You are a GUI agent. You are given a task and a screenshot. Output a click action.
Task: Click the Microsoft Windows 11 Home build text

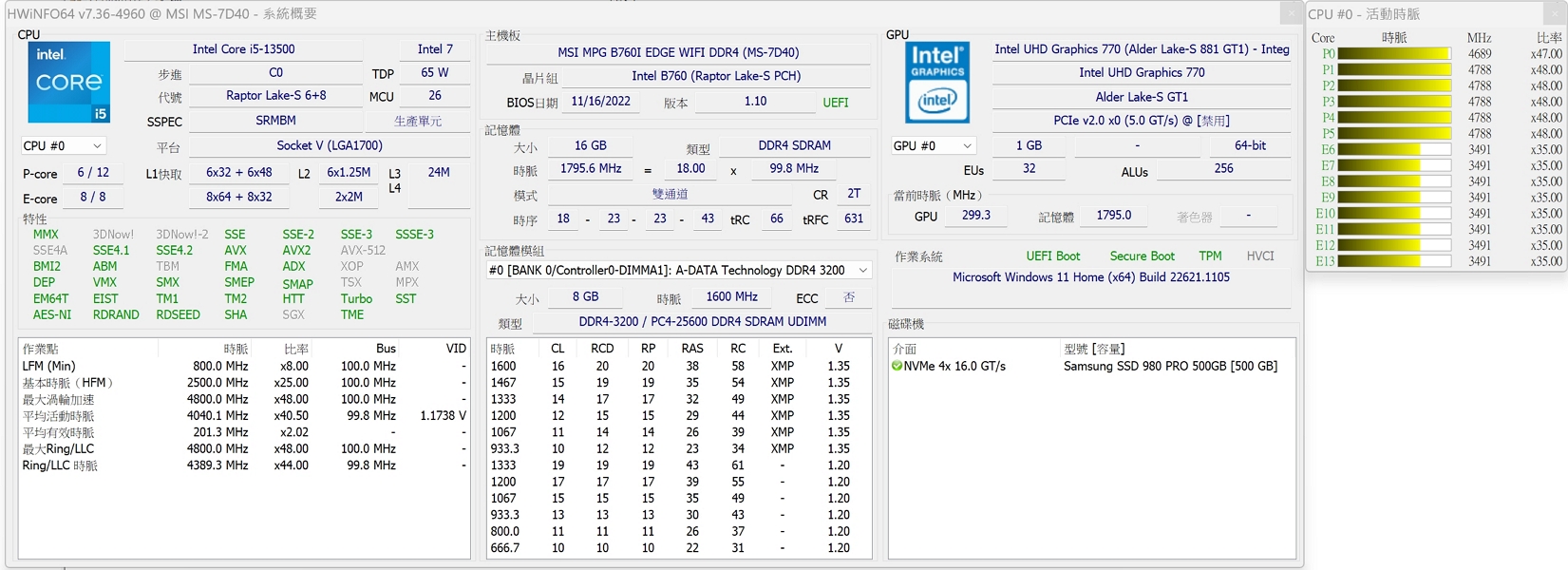1091,277
